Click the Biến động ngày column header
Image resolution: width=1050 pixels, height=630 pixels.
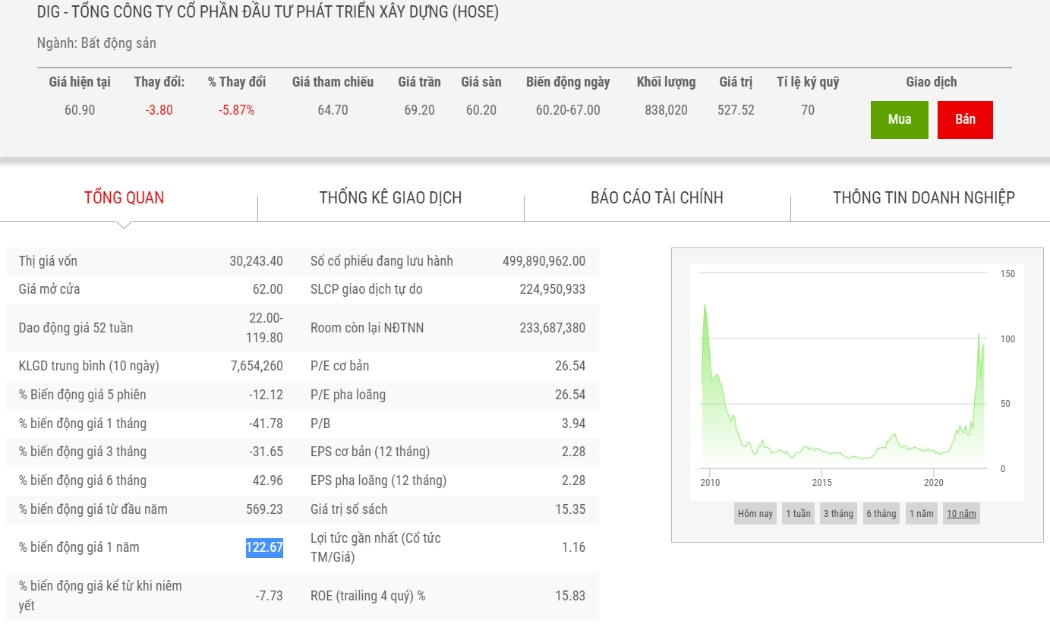pos(568,82)
